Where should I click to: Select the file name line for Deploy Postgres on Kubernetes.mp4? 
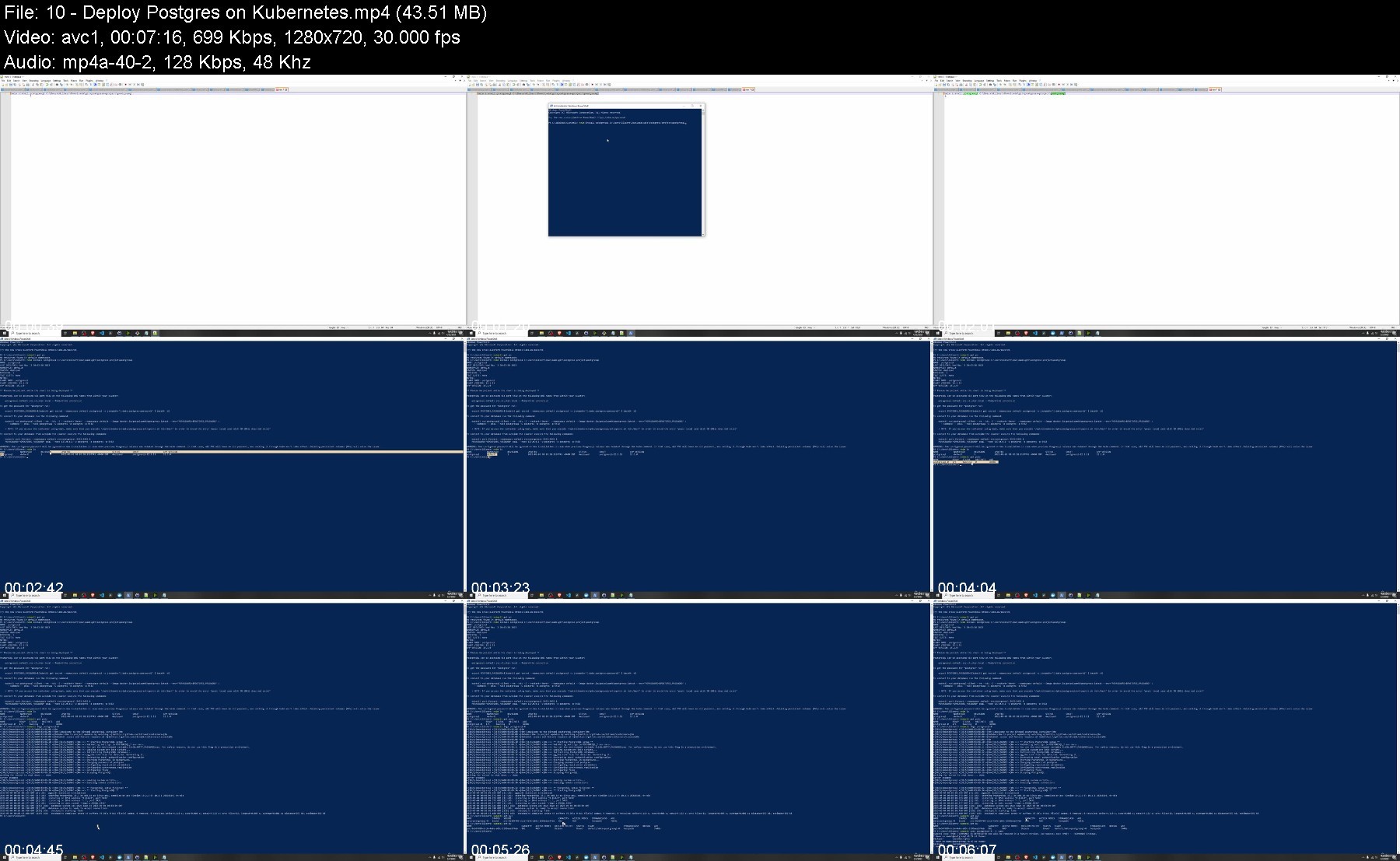245,12
